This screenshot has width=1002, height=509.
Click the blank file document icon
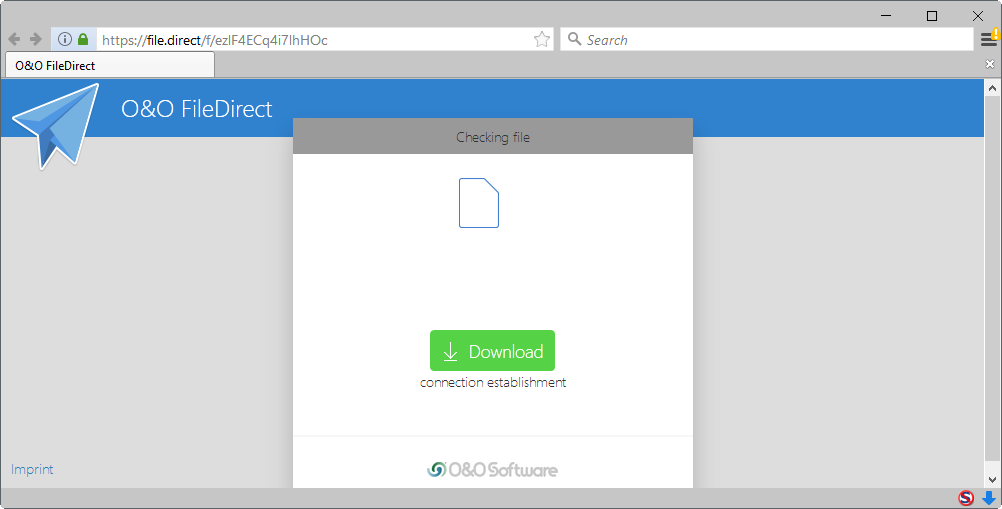click(479, 203)
